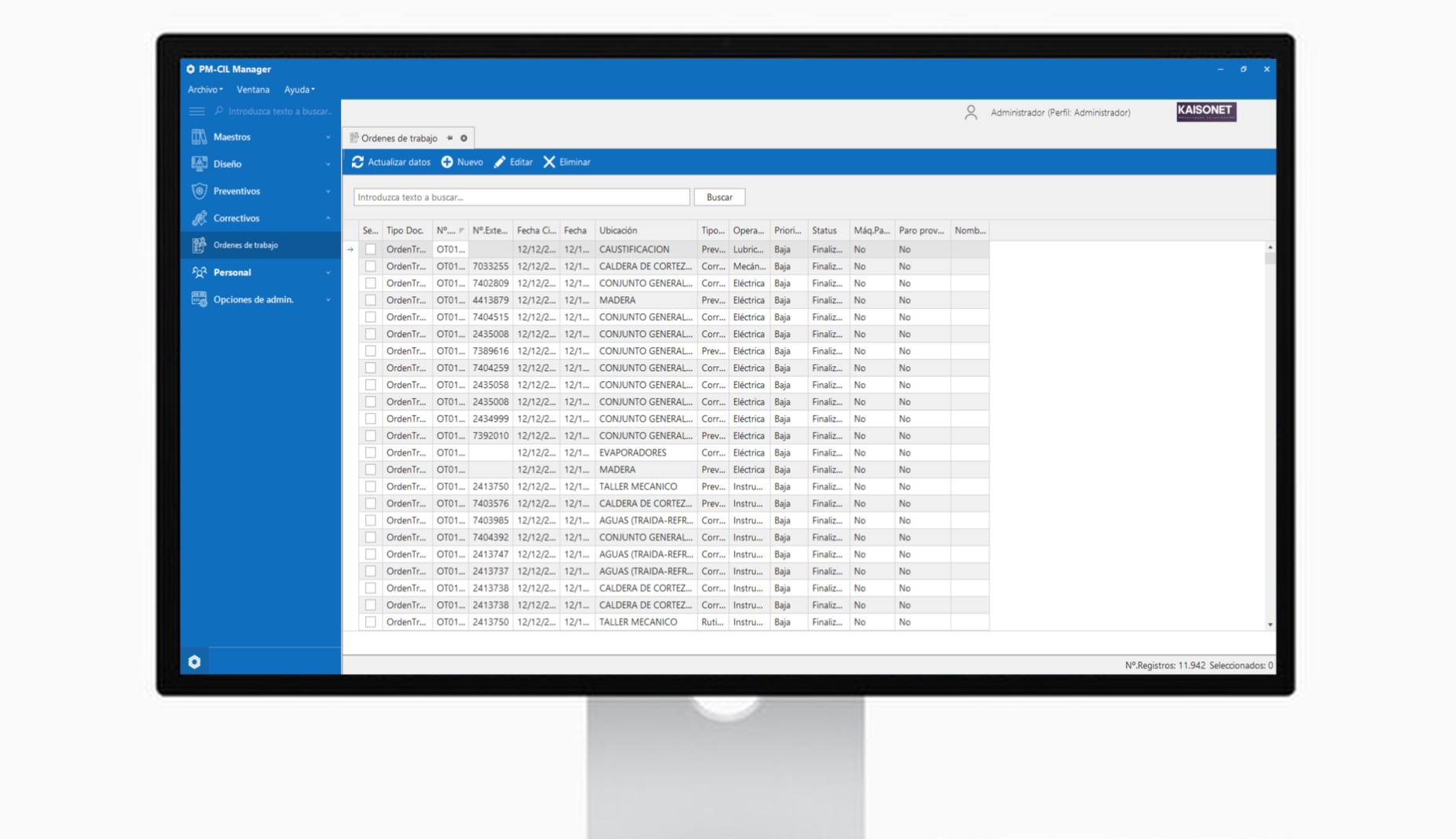Check the CAUSTIFICACION row checkbox

(370, 250)
